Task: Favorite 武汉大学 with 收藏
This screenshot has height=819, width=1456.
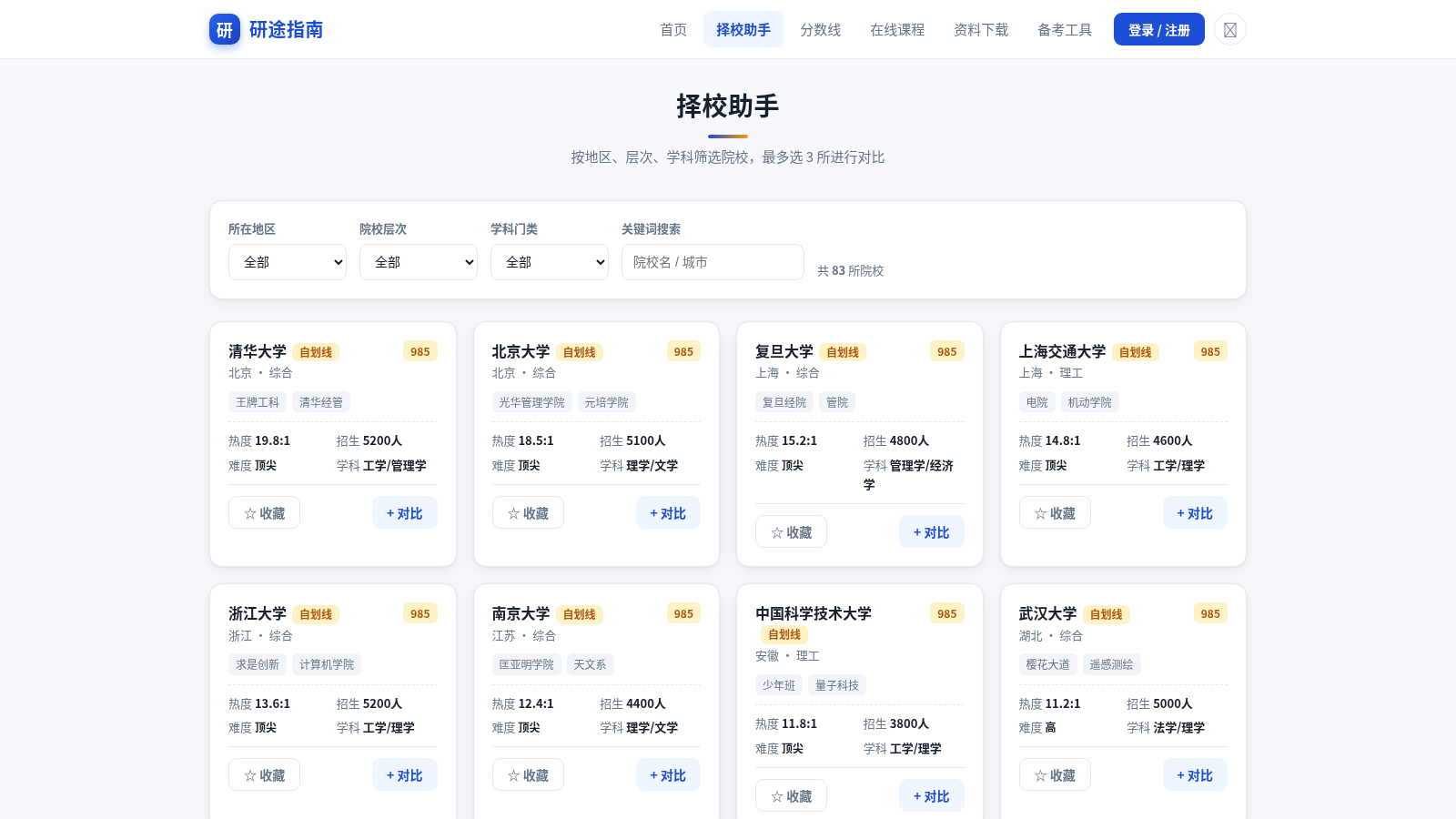Action: 1055,775
